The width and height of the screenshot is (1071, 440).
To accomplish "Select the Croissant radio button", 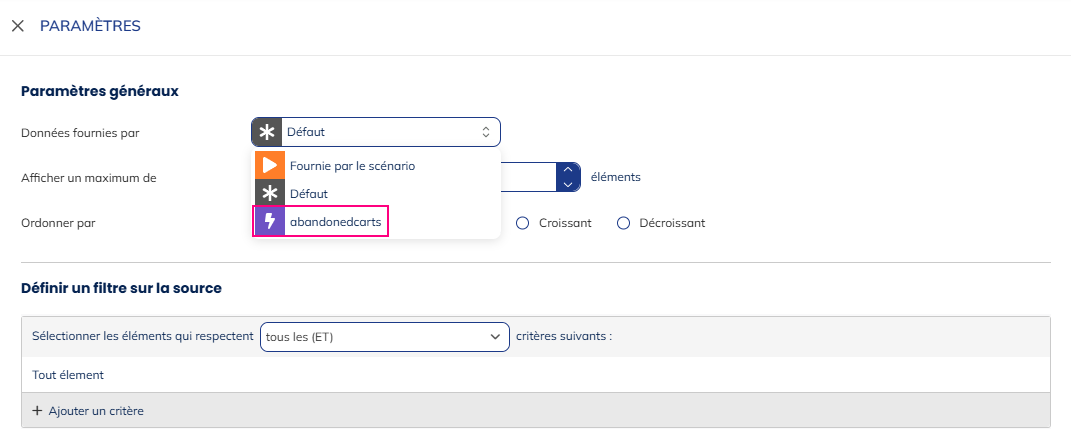I will click(x=522, y=223).
